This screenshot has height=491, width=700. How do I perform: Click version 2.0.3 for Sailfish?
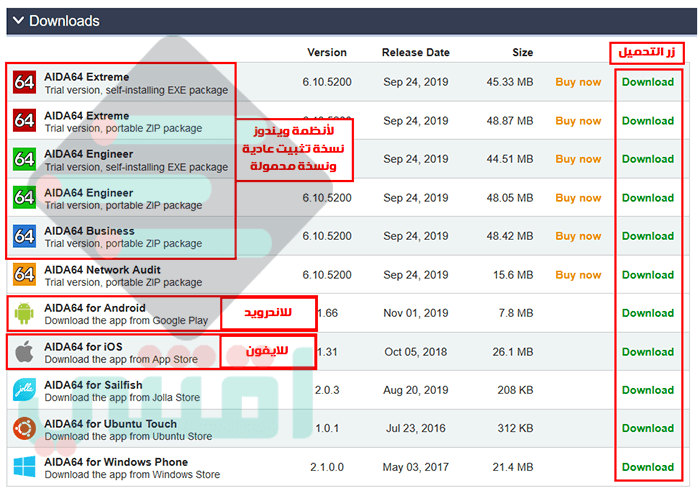tap(327, 390)
